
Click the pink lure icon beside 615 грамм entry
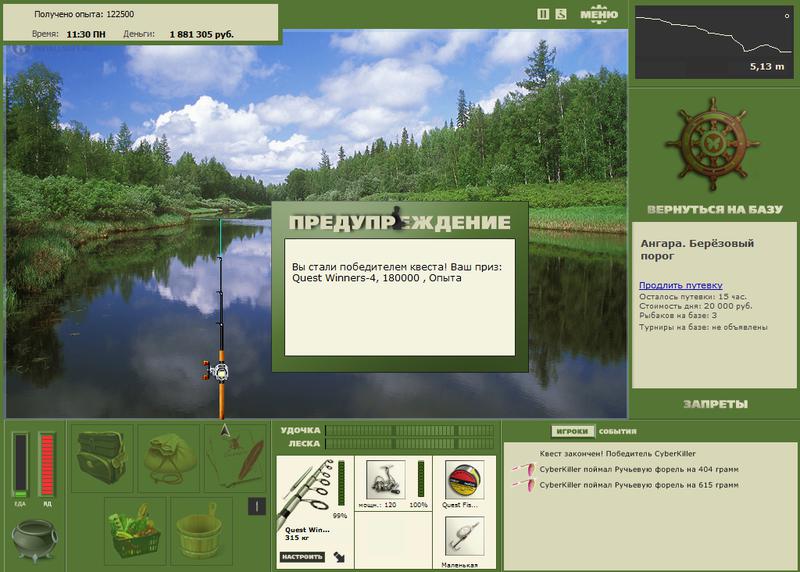524,485
